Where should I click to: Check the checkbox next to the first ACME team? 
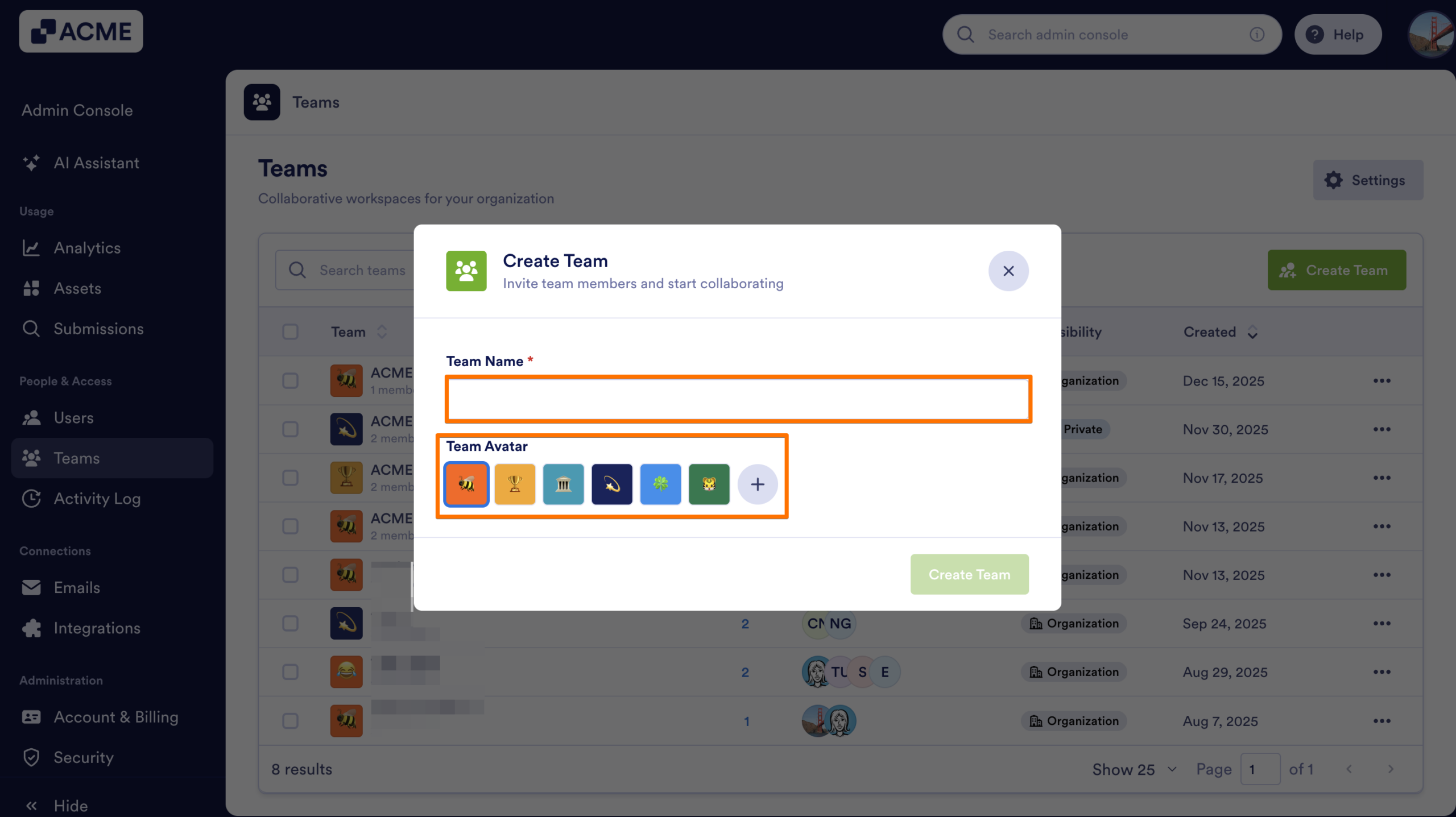pos(291,380)
